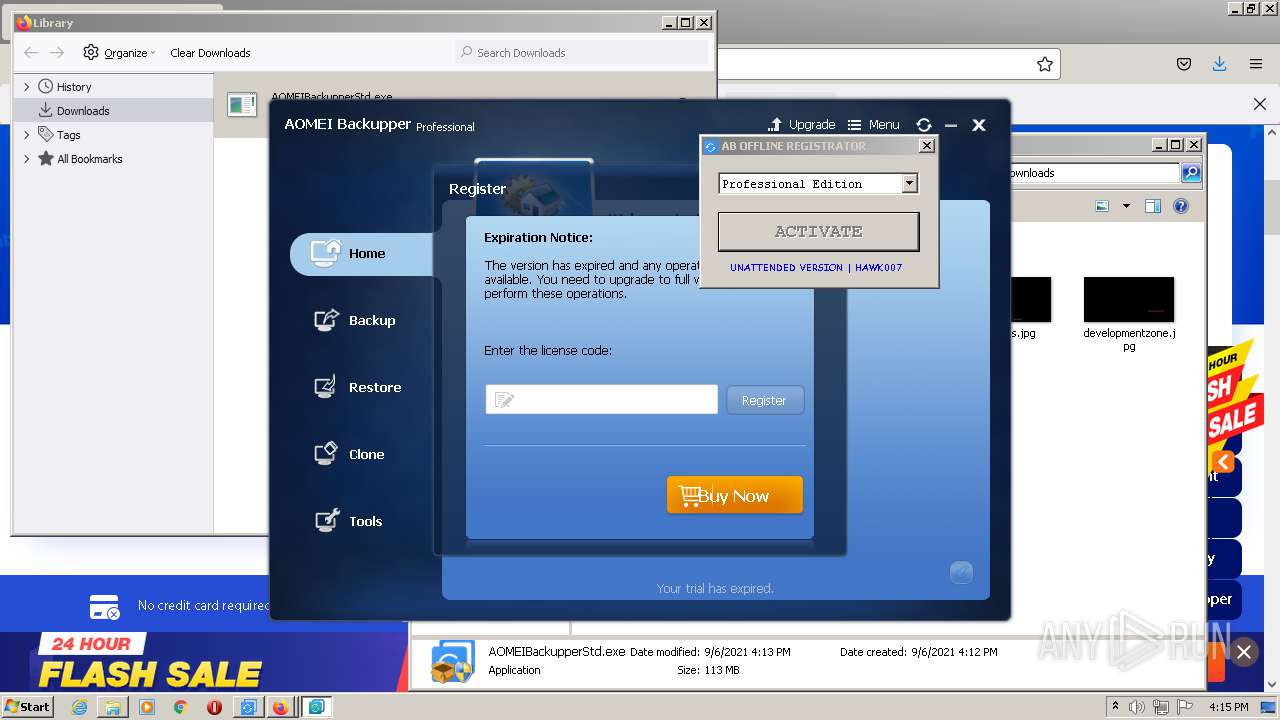The width and height of the screenshot is (1280, 720).
Task: Click the license code input field
Action: 602,400
